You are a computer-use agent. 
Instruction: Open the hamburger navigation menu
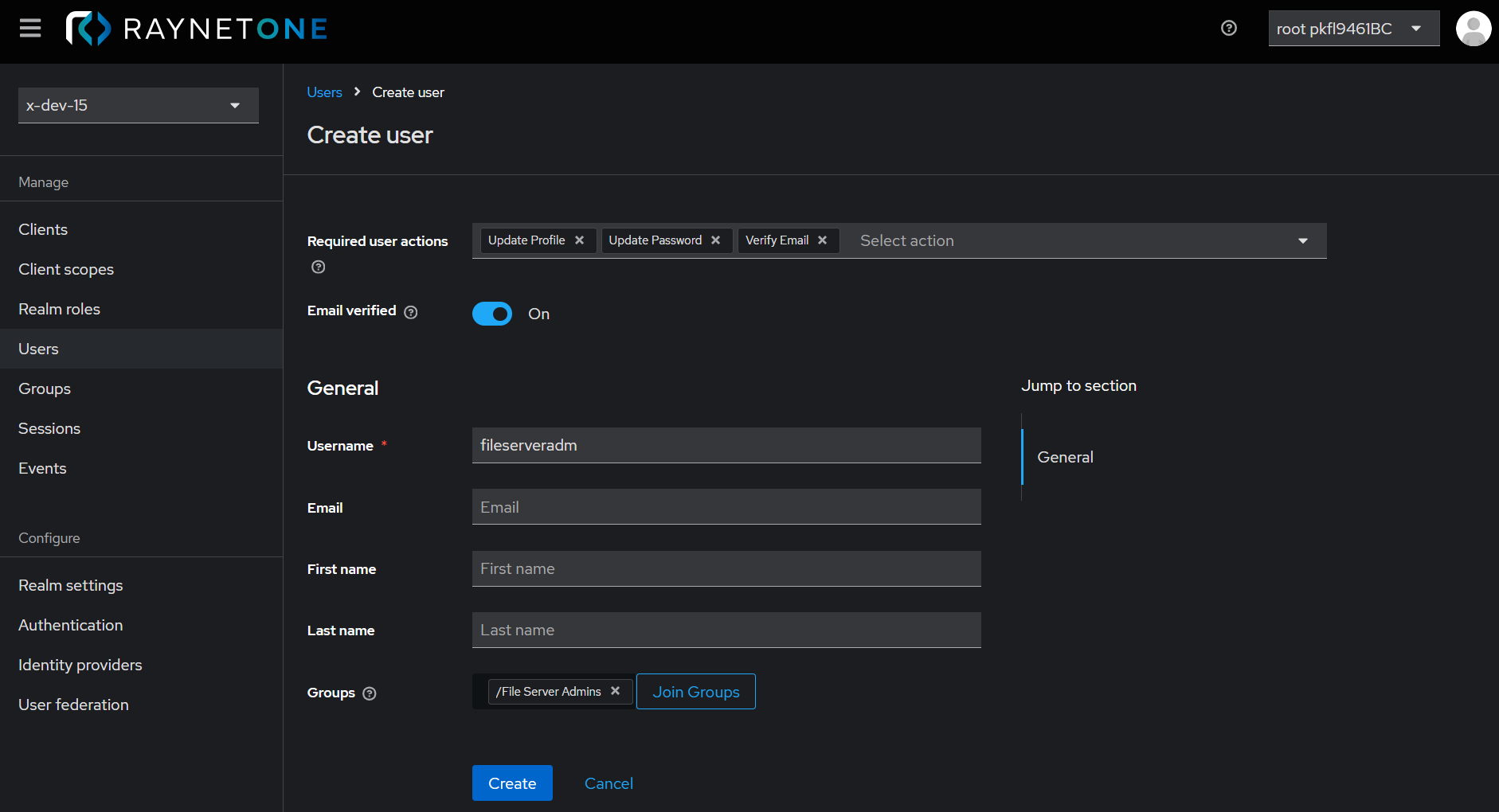pyautogui.click(x=29, y=28)
